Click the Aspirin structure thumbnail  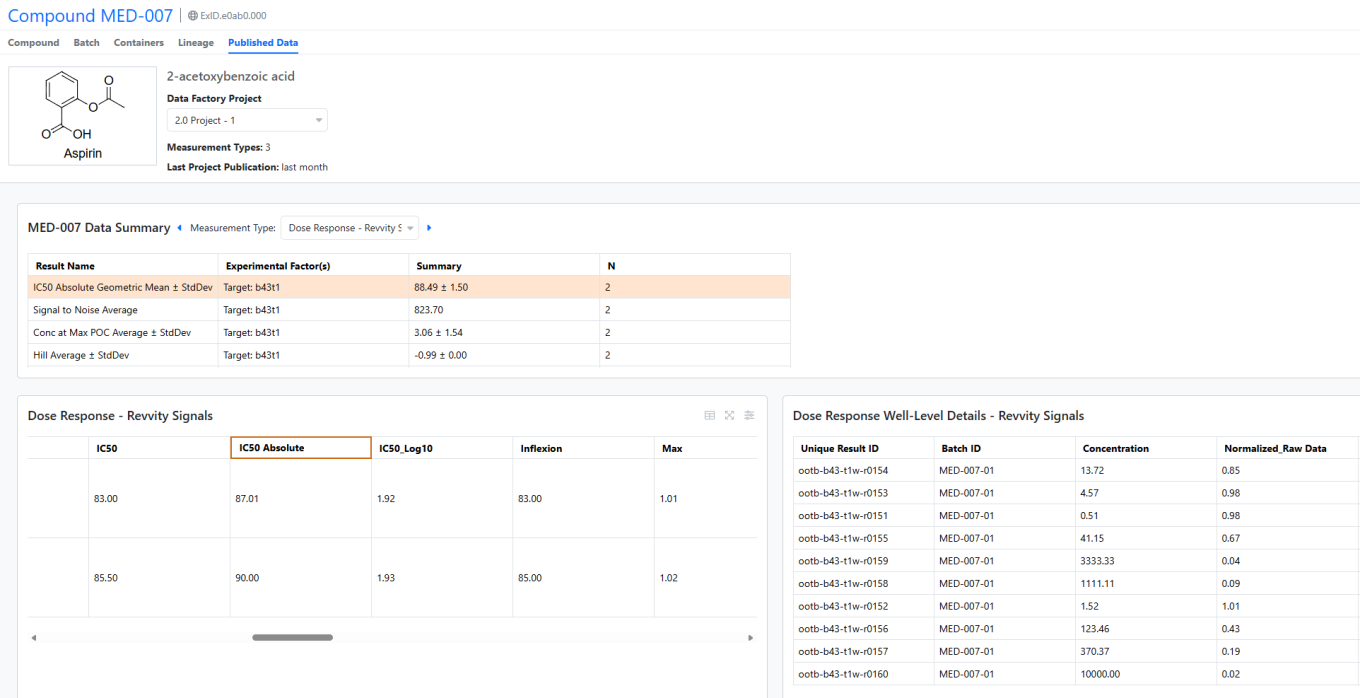82,115
